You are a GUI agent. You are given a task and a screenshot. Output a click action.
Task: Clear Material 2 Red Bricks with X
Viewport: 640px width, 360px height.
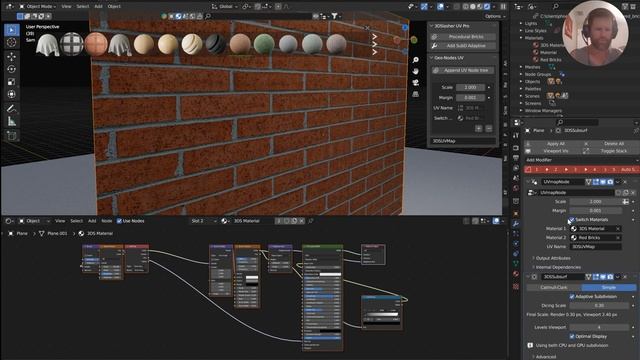(618, 238)
